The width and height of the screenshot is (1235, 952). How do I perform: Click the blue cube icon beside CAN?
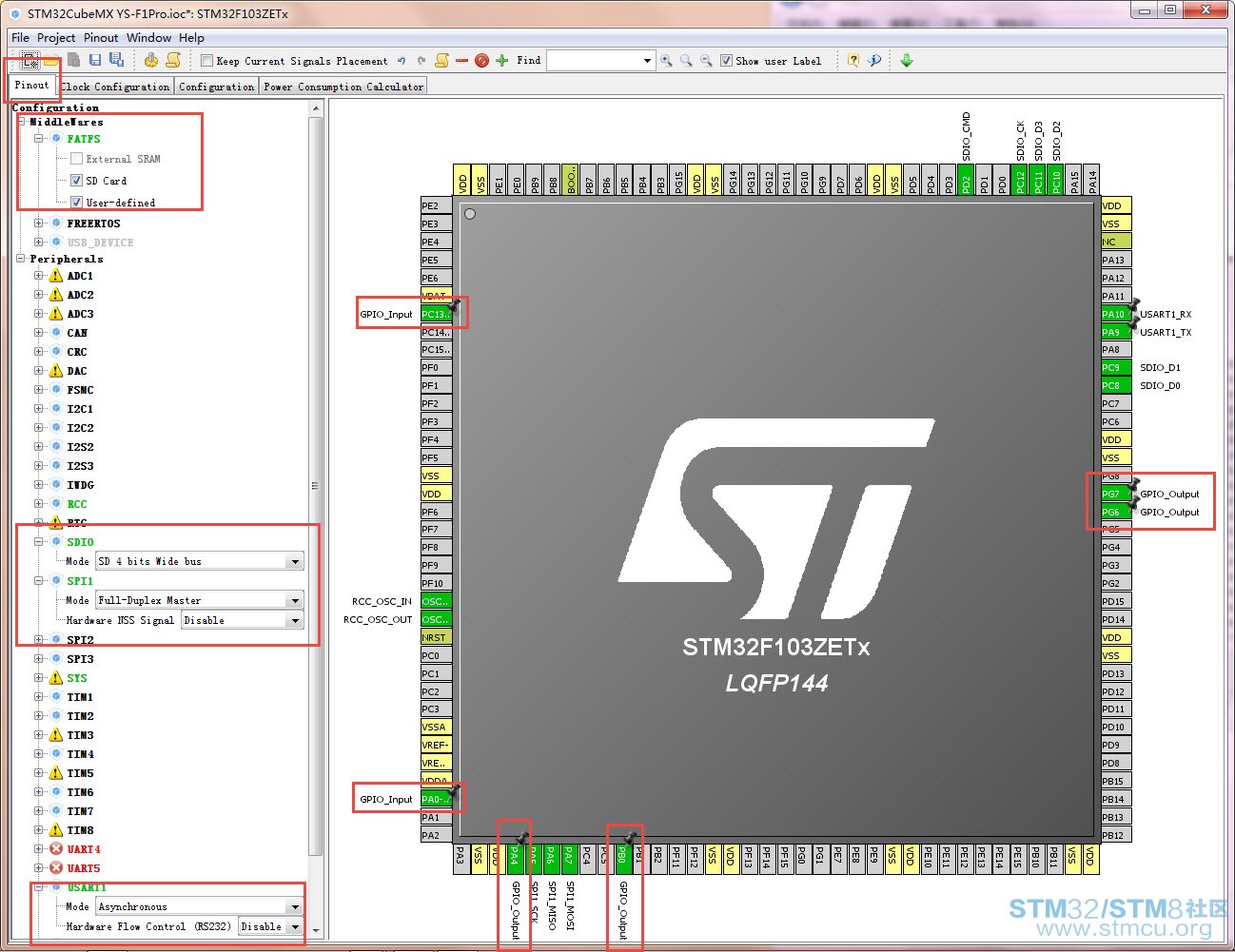(56, 333)
